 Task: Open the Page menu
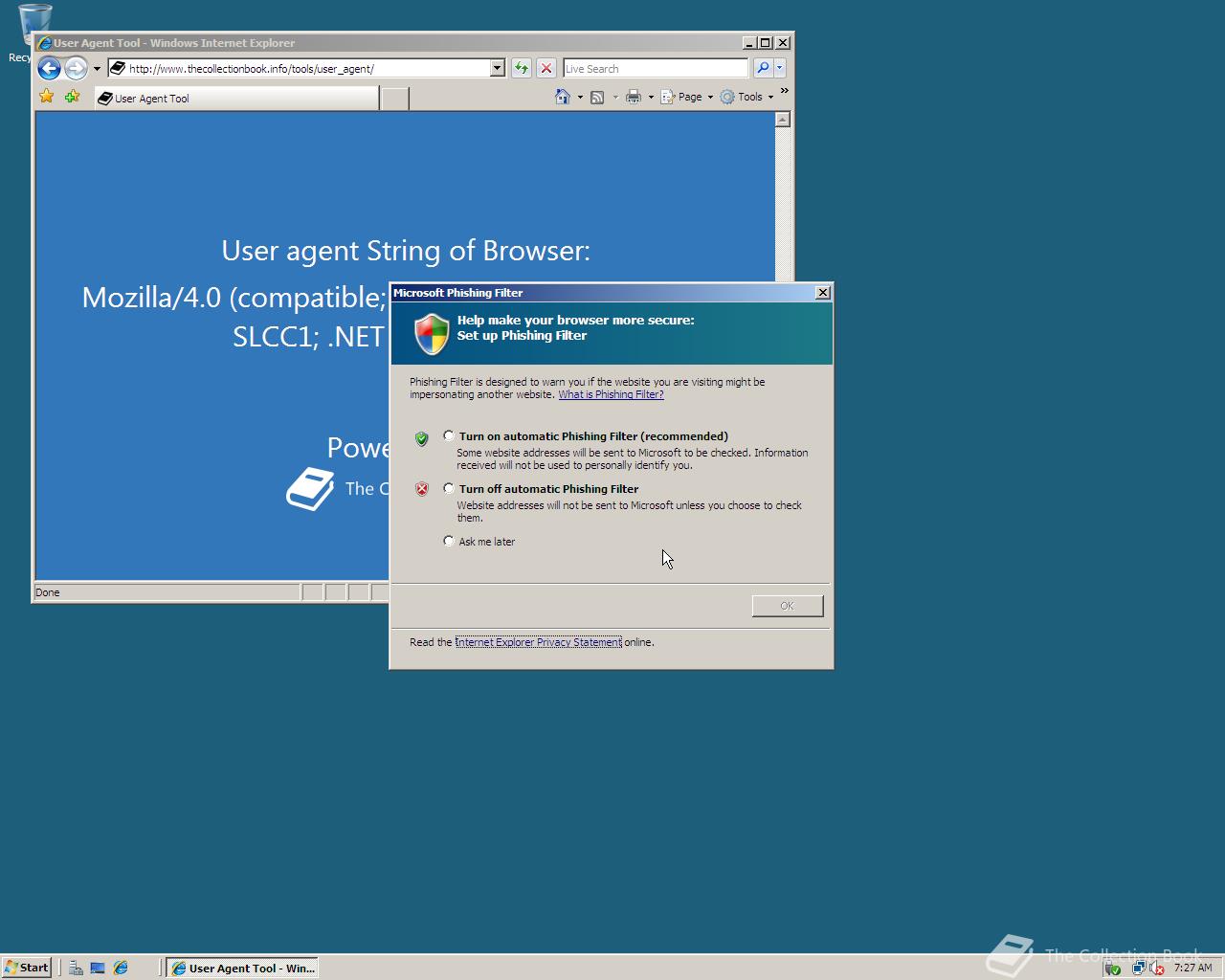coord(687,97)
